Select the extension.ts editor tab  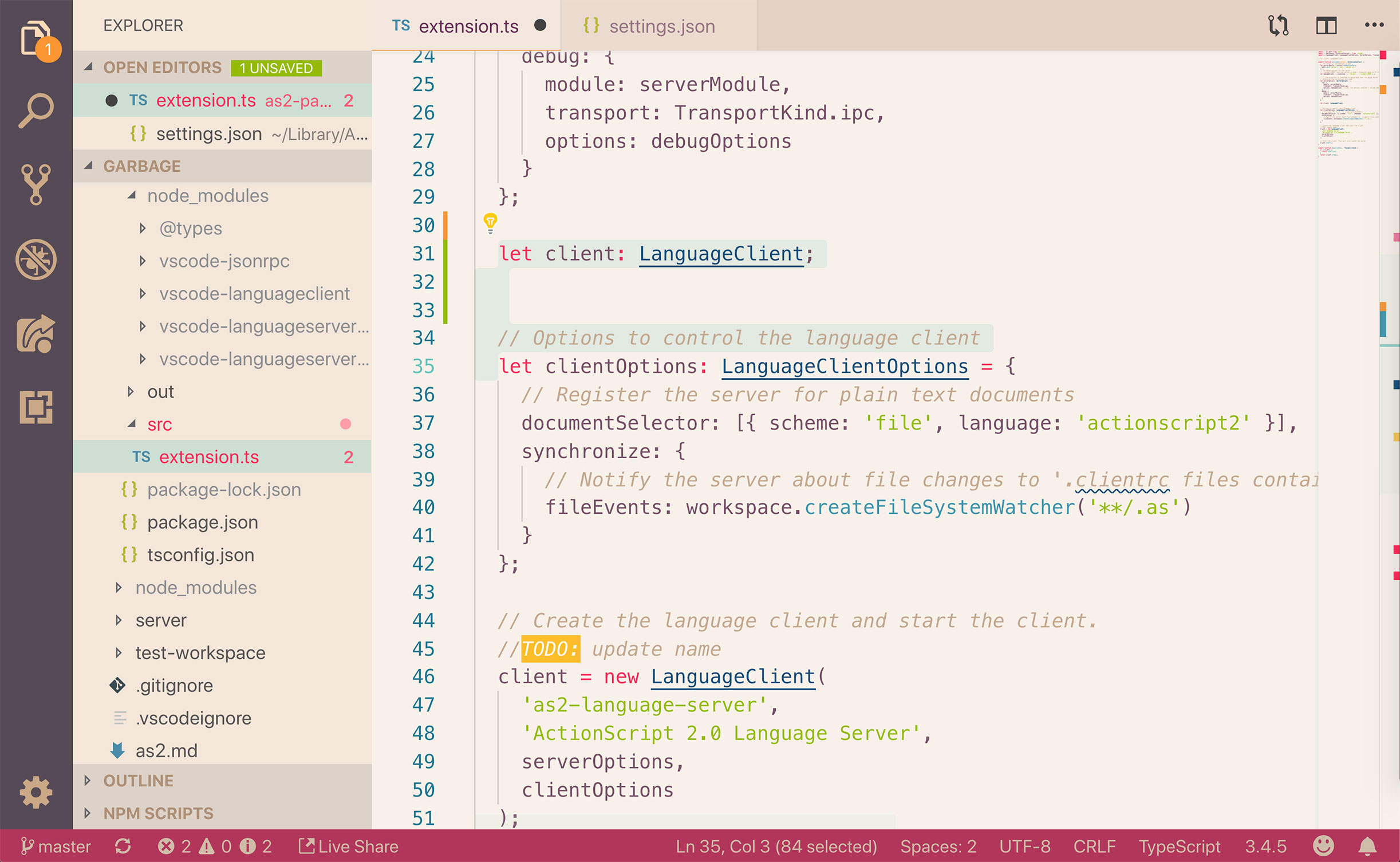click(x=468, y=26)
